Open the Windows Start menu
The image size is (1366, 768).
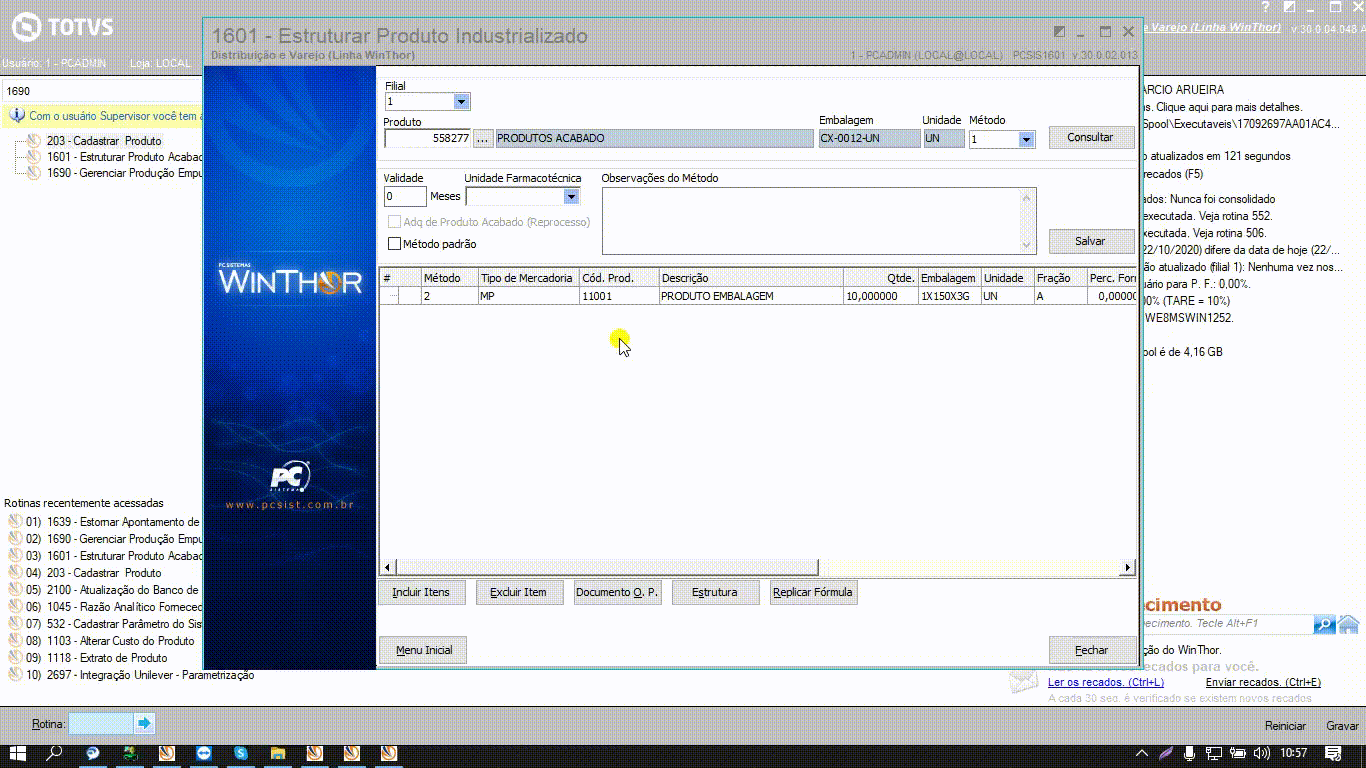[17, 753]
